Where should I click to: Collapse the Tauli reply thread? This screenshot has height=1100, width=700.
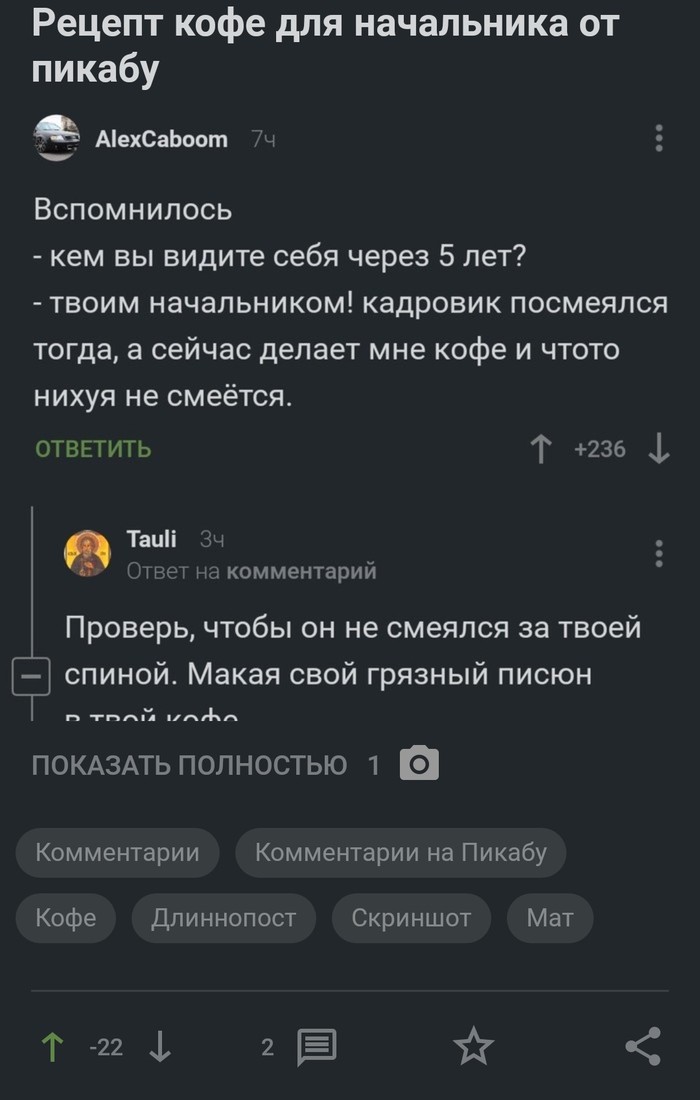click(x=28, y=676)
